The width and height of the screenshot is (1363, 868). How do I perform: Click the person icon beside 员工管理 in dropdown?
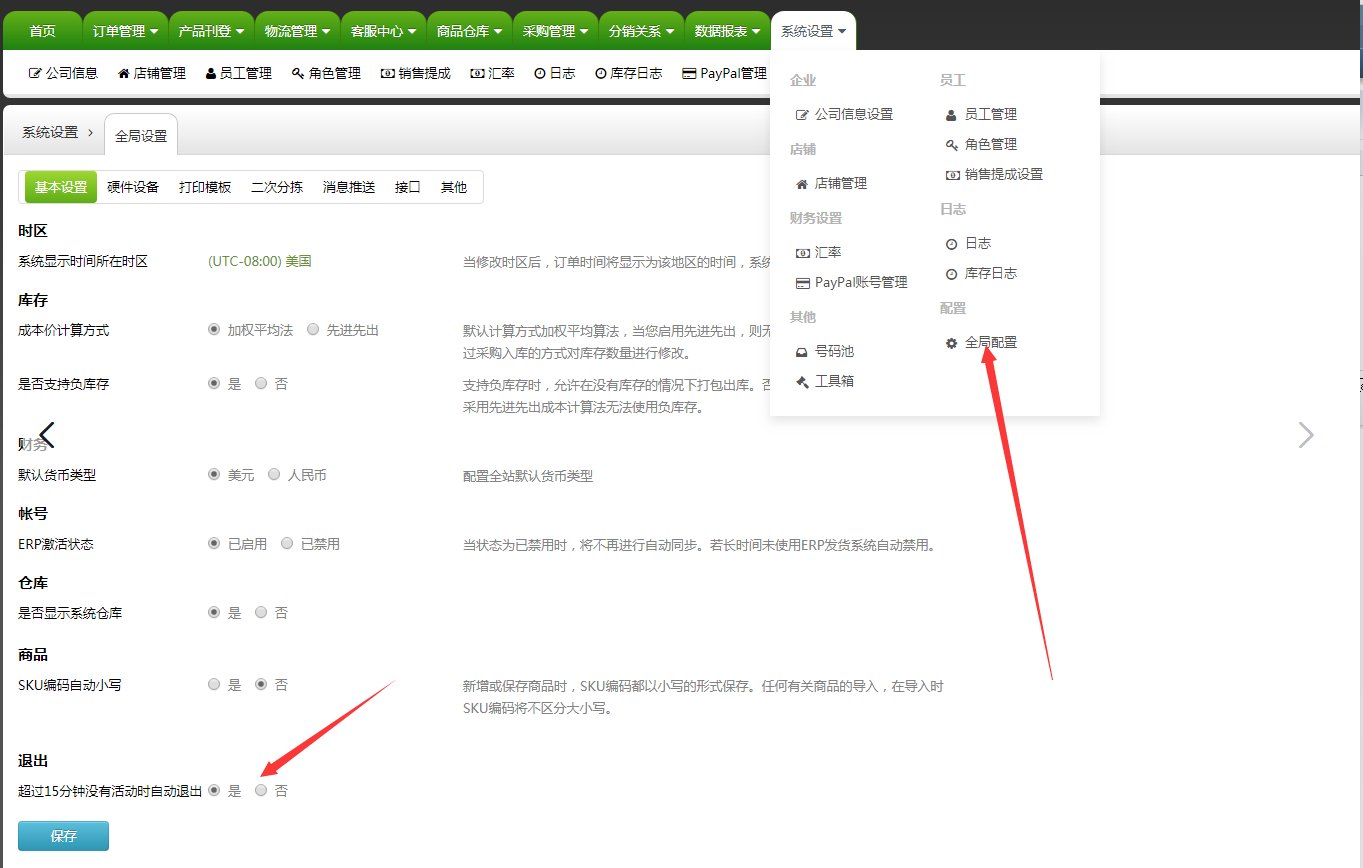[x=951, y=115]
